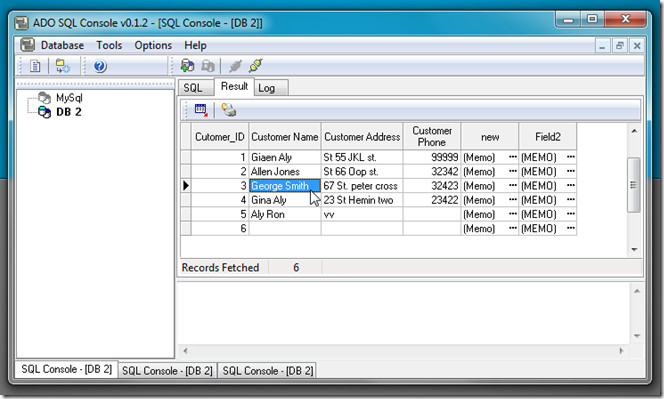Click the 67 St. peter cross address cell

[362, 186]
